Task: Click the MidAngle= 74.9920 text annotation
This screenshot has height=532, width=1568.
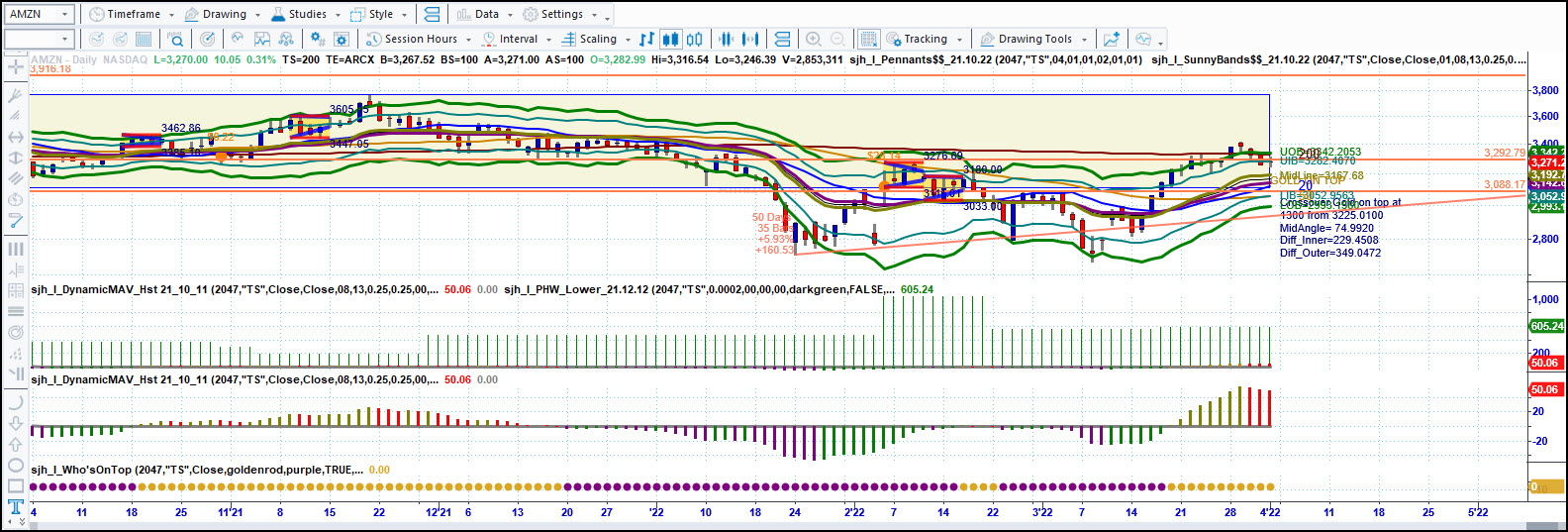Action: tap(1326, 228)
